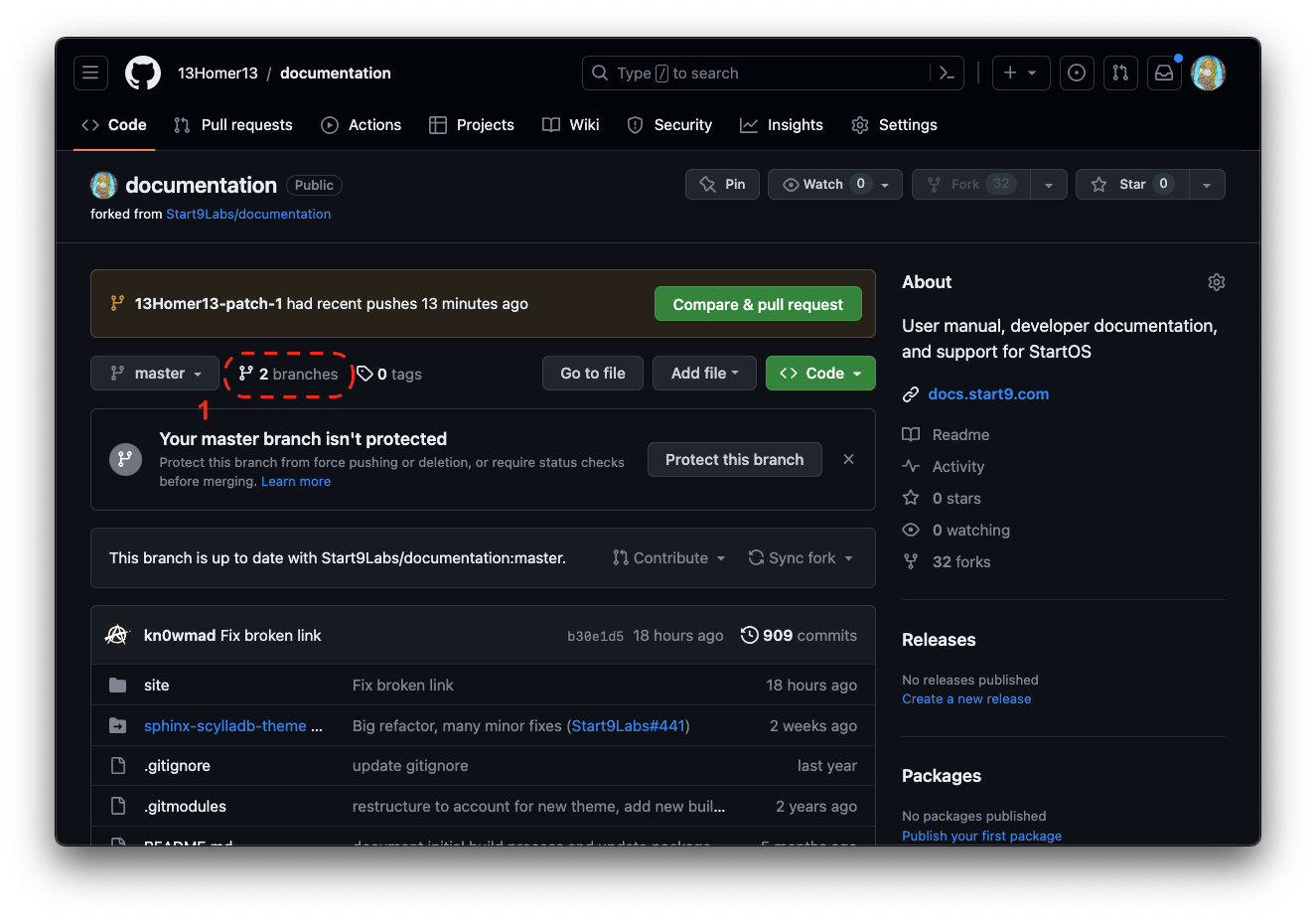Open the notifications inbox icon
This screenshot has height=919, width=1316.
tap(1163, 73)
